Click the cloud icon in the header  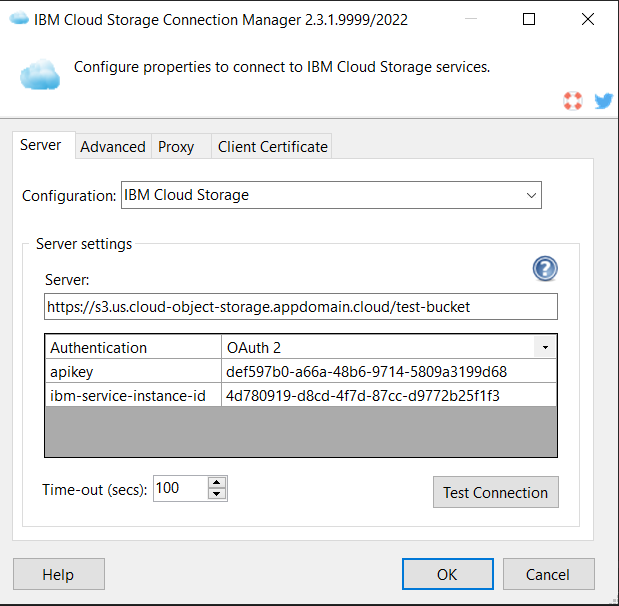40,74
